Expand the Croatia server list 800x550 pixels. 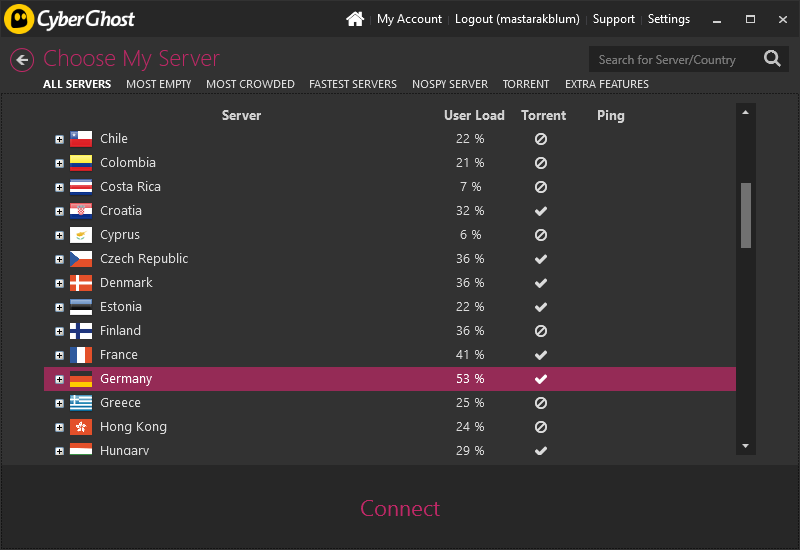click(59, 211)
